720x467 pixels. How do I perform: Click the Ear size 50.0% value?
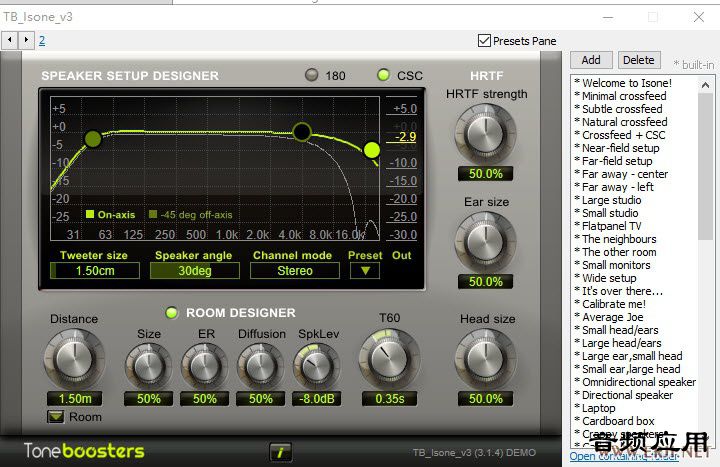click(x=485, y=281)
